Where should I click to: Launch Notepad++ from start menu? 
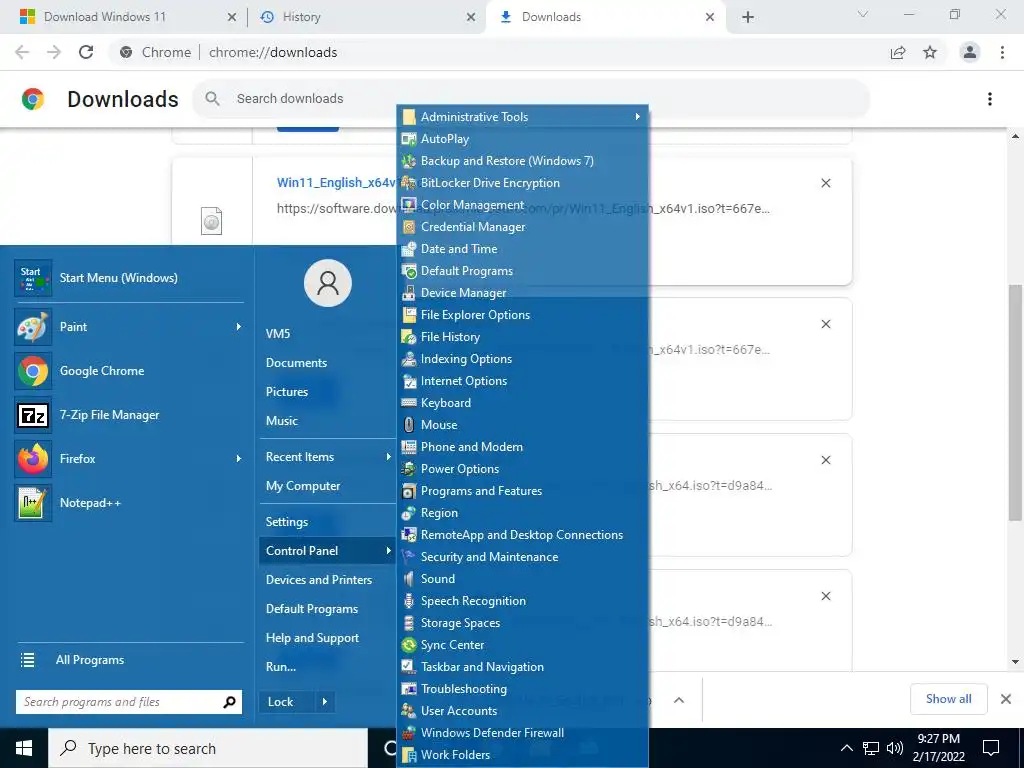tap(131, 504)
